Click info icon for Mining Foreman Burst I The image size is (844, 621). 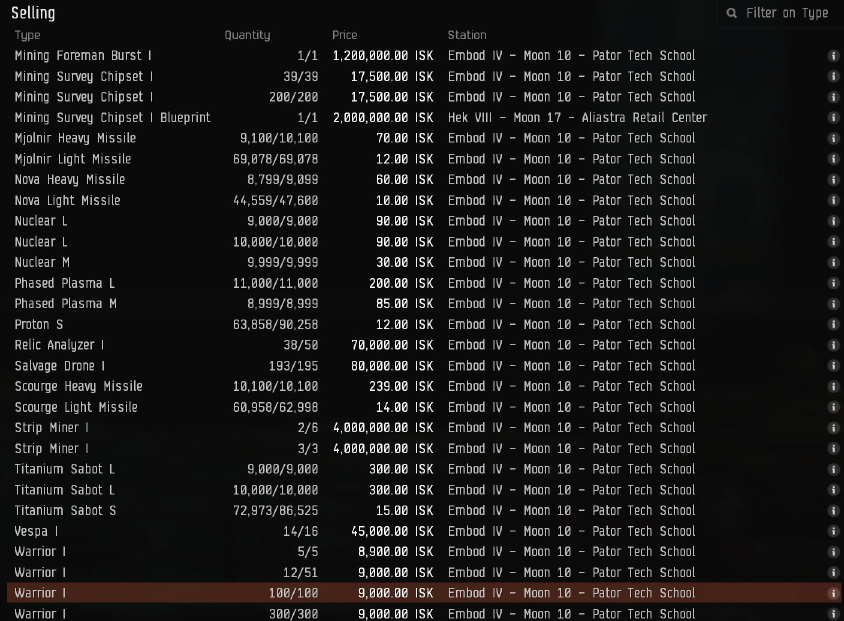click(833, 56)
